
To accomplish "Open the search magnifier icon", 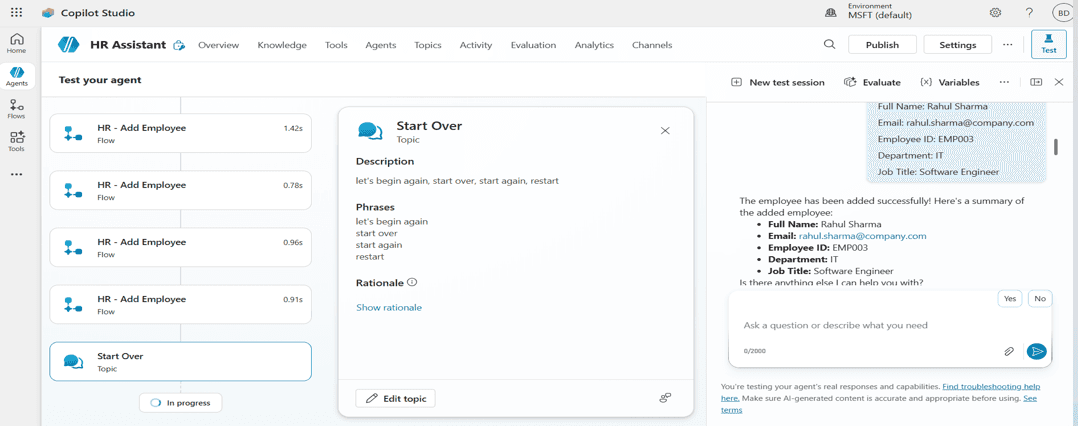I will click(830, 45).
